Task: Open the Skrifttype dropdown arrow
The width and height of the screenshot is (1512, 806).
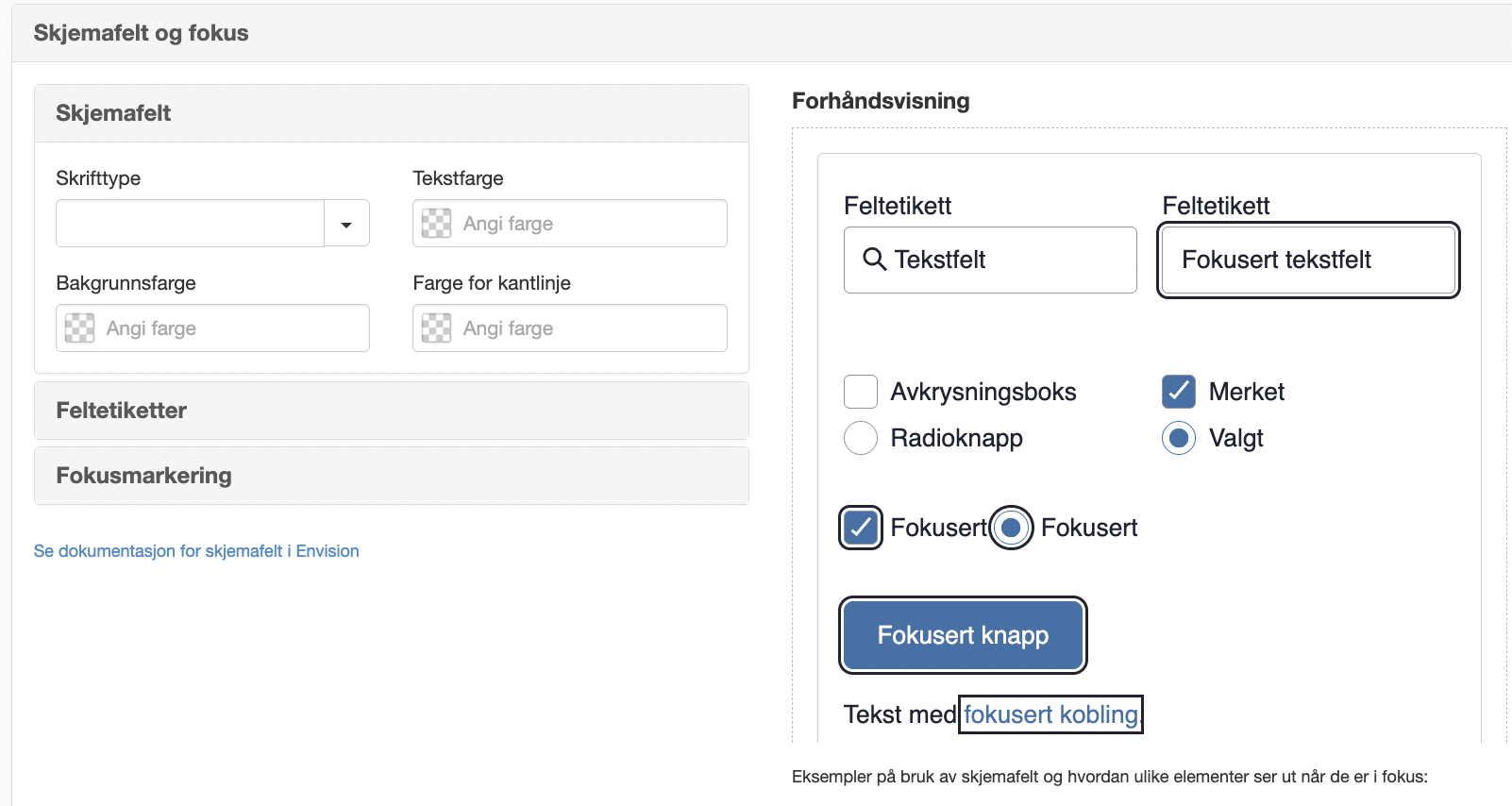Action: [x=346, y=224]
